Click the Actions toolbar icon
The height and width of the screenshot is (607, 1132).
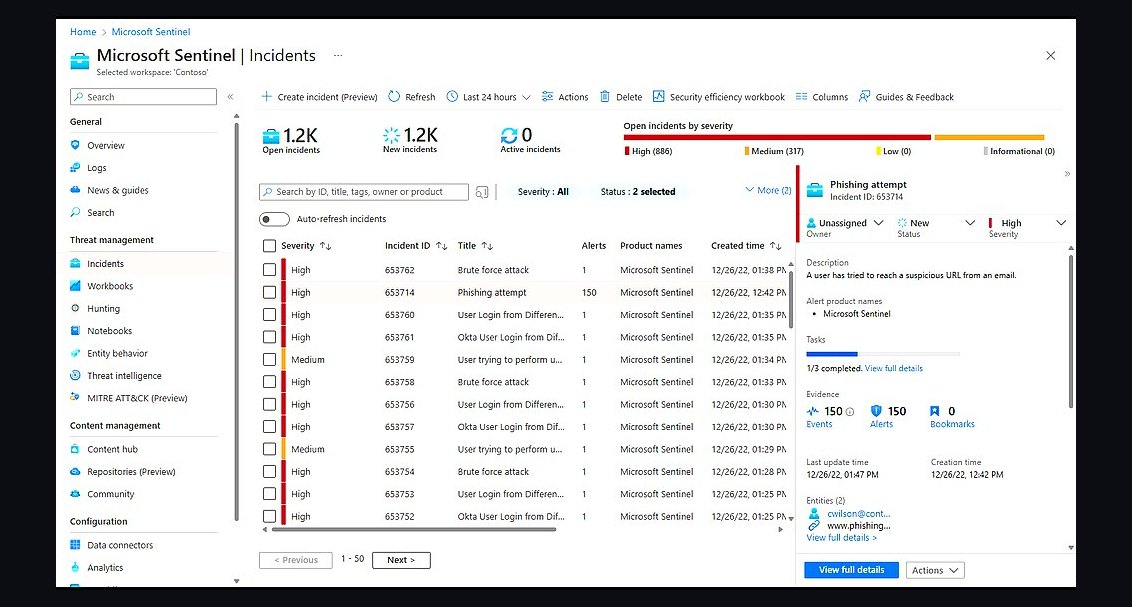coord(547,97)
